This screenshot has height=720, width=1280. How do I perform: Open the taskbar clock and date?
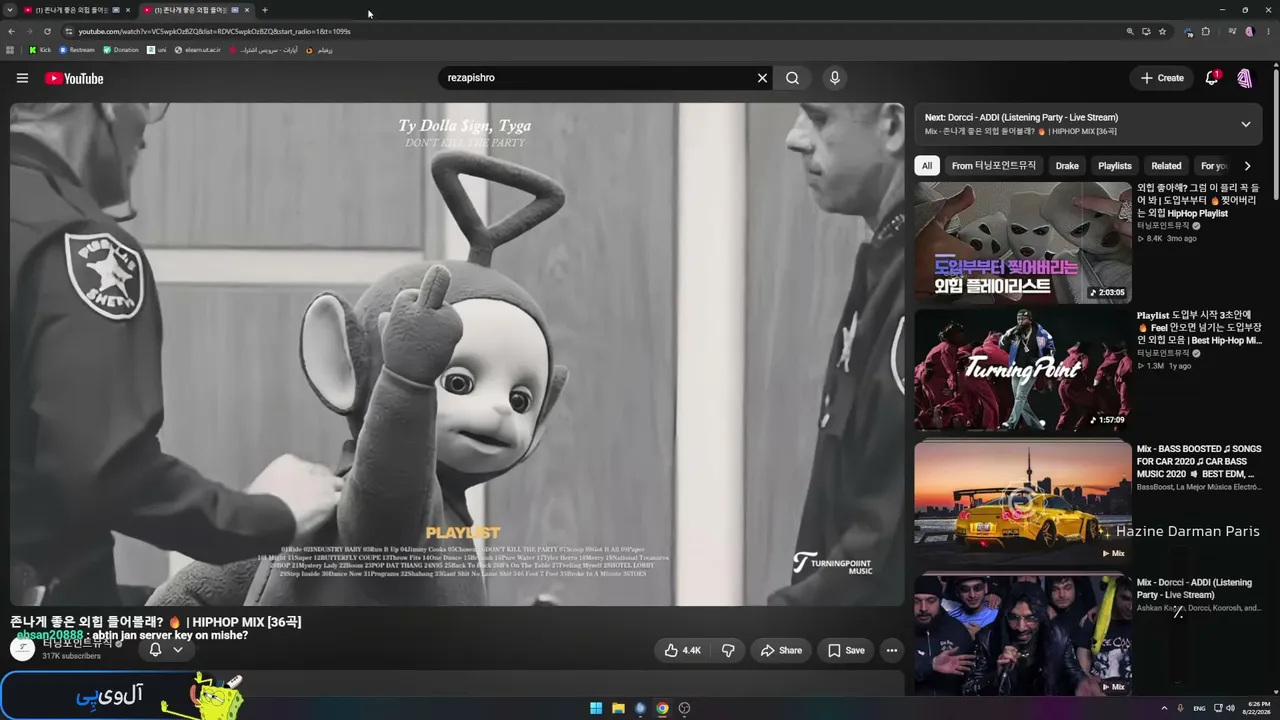tap(1256, 708)
